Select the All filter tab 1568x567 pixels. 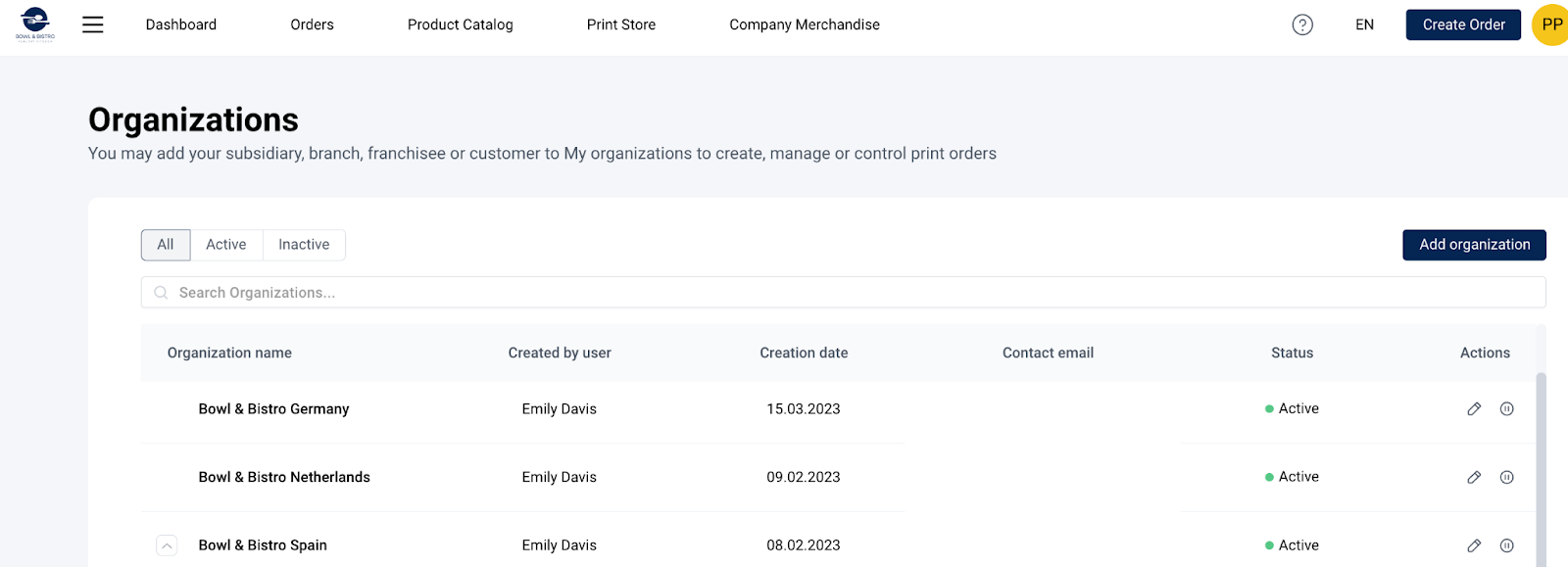pos(166,245)
